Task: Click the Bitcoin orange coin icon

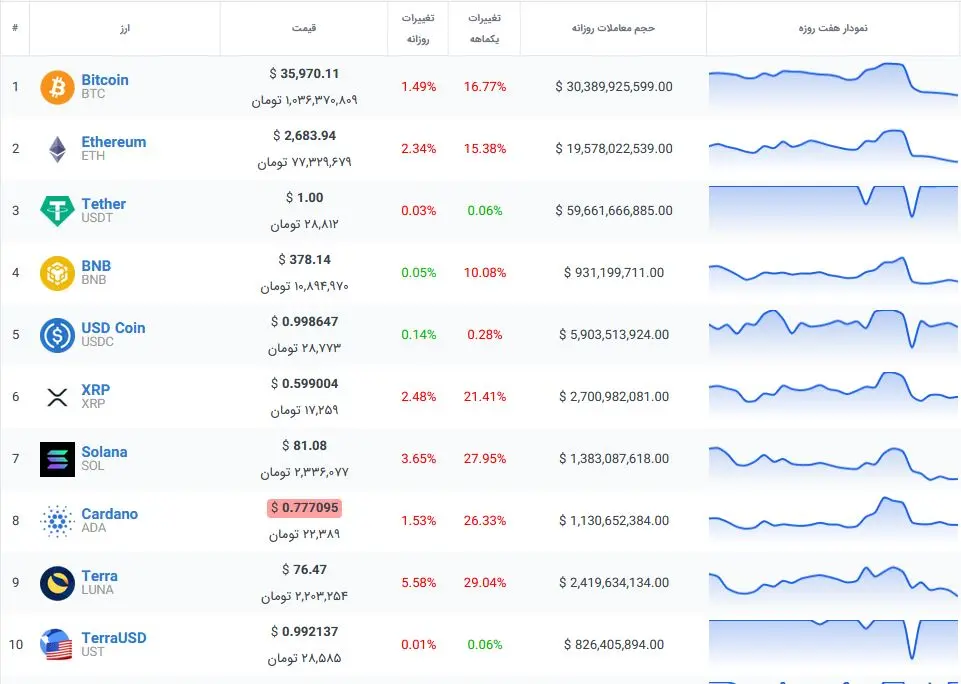Action: click(x=57, y=87)
